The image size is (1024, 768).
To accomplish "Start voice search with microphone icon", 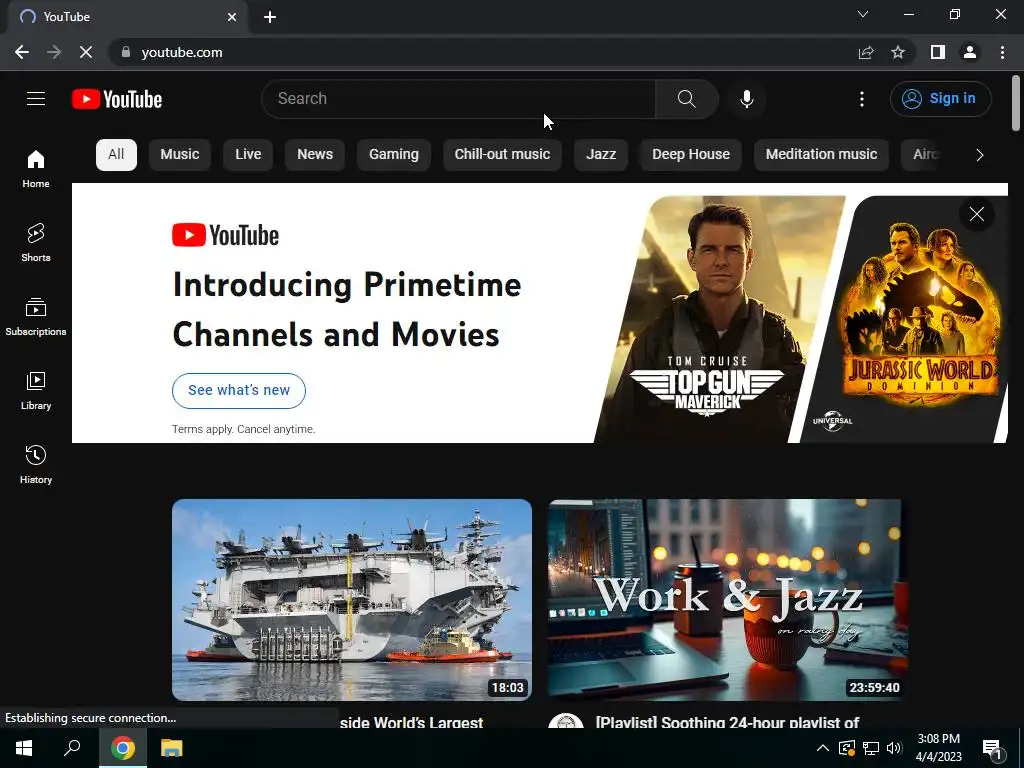I will click(746, 99).
